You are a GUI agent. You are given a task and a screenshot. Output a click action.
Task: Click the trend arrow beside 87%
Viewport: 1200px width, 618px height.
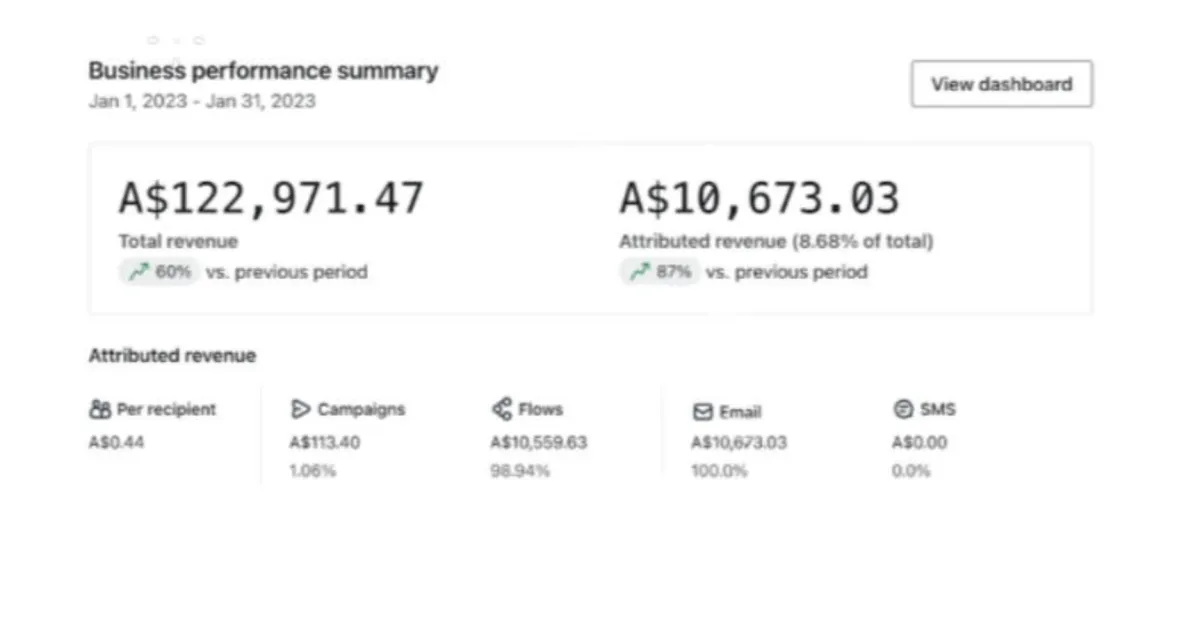(x=639, y=271)
